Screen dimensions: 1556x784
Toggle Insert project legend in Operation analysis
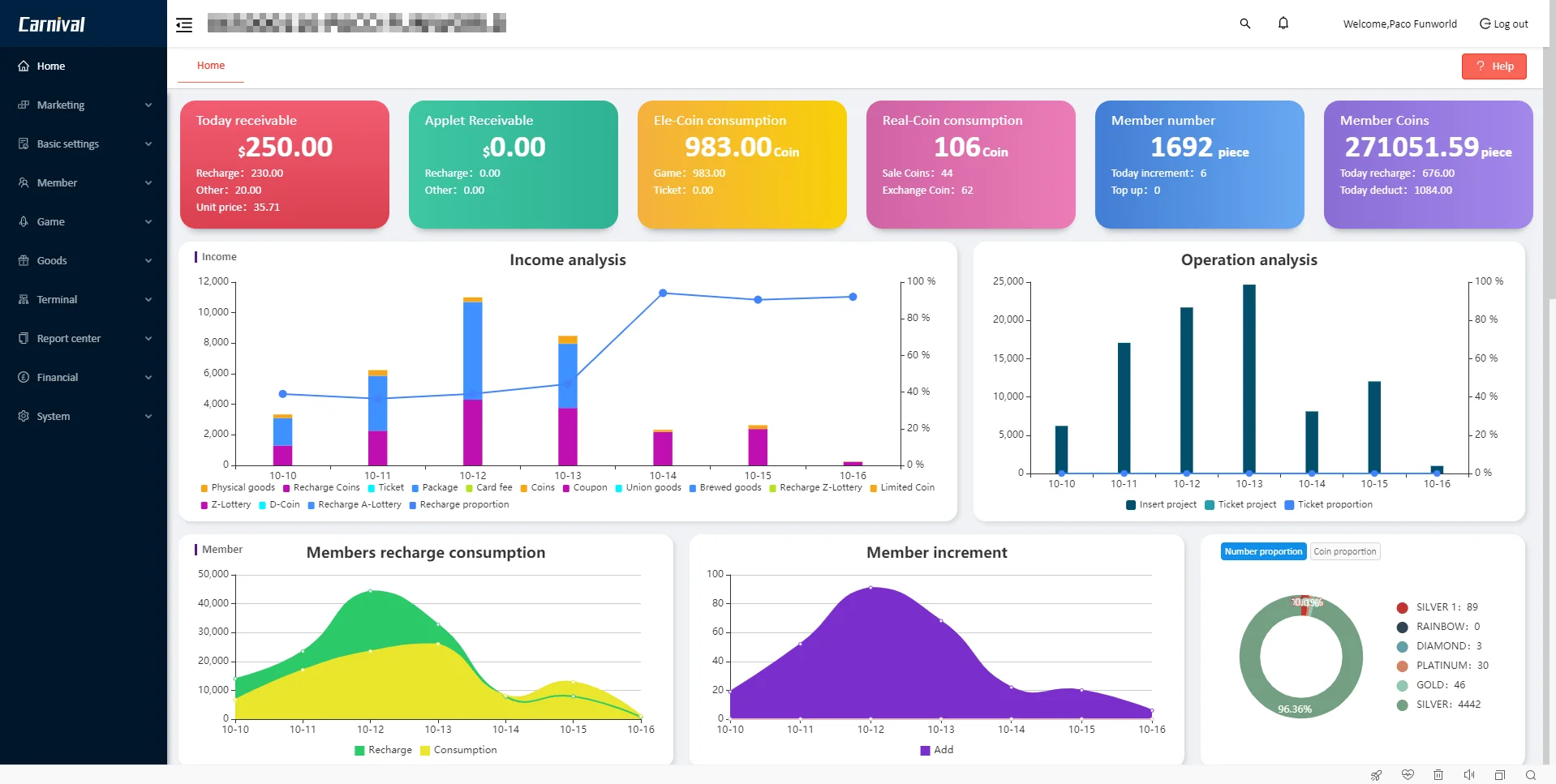click(1161, 505)
